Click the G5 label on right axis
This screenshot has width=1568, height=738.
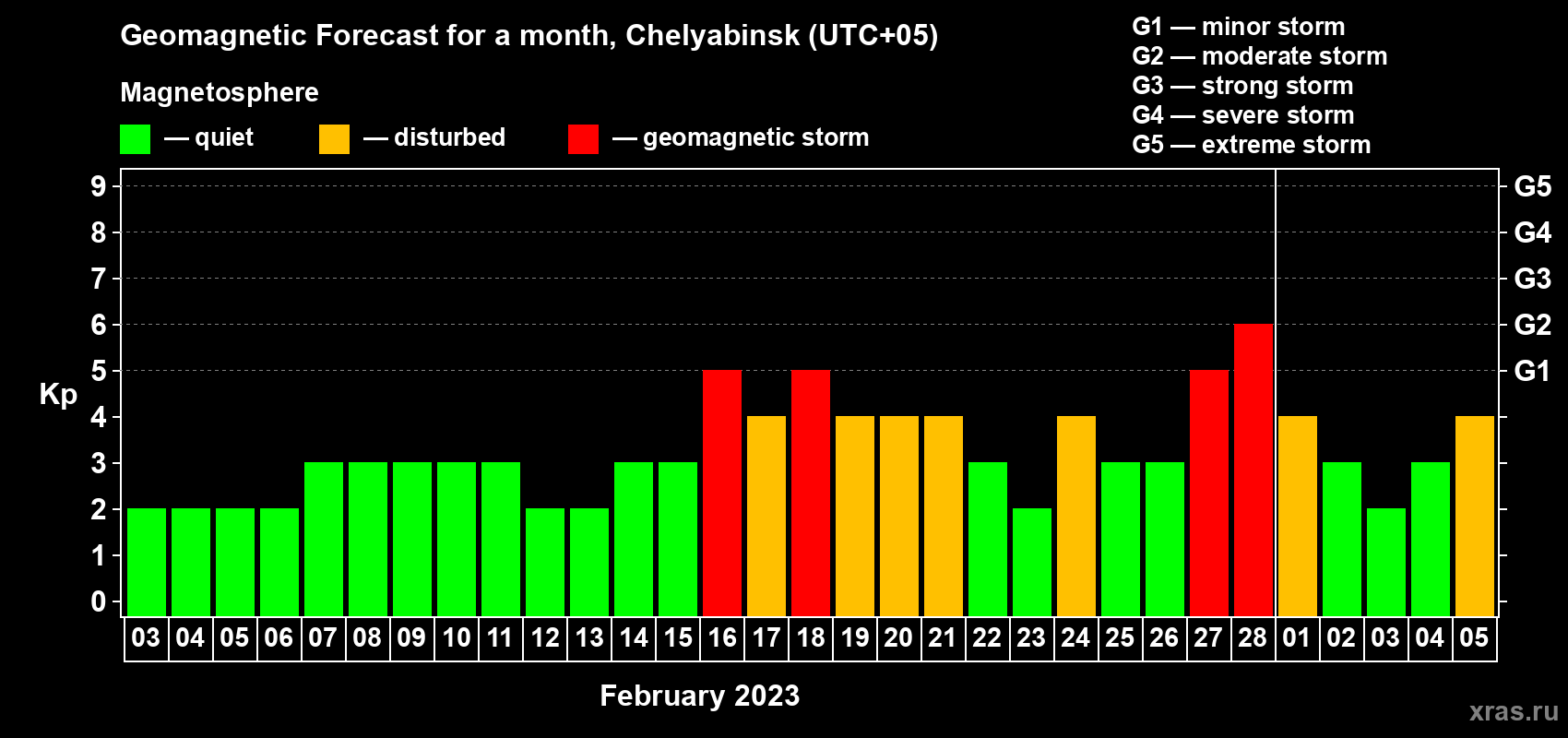pos(1533,186)
